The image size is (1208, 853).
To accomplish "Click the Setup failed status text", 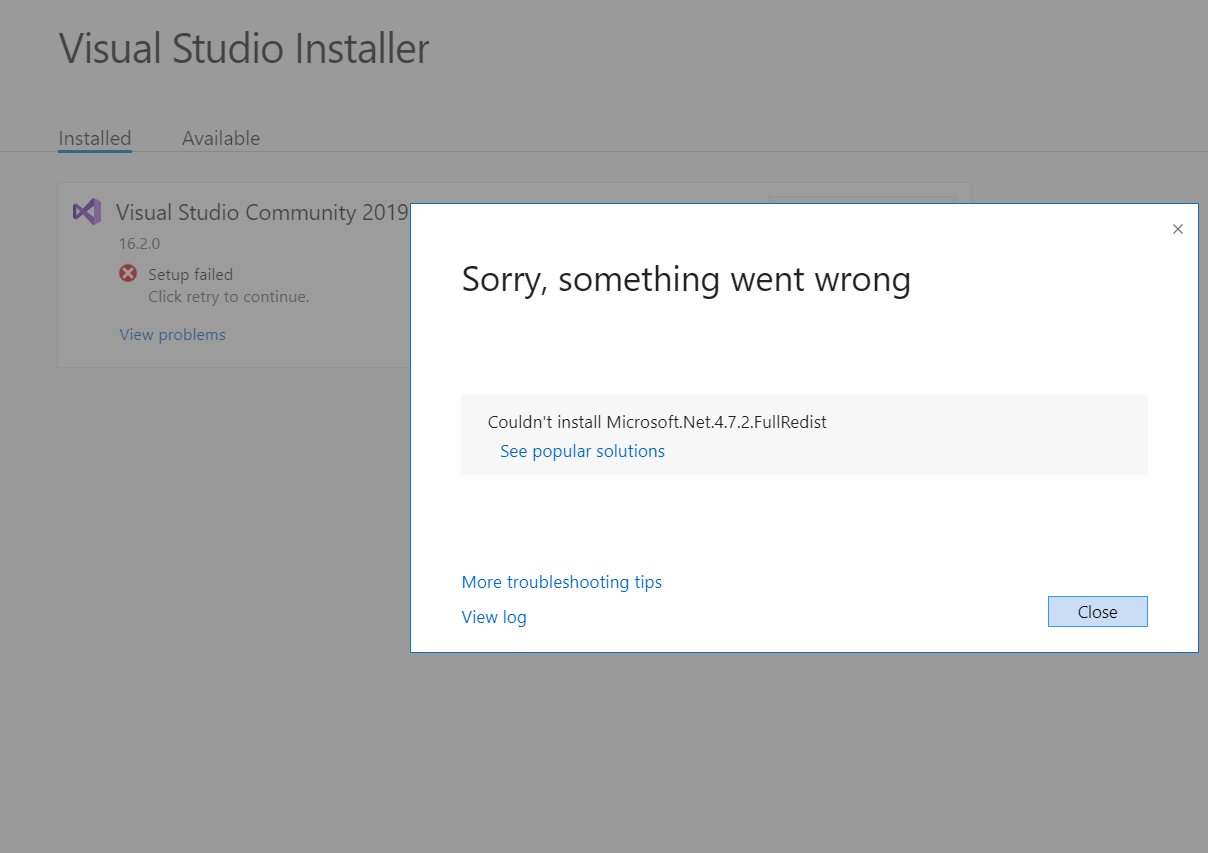I will (x=190, y=274).
